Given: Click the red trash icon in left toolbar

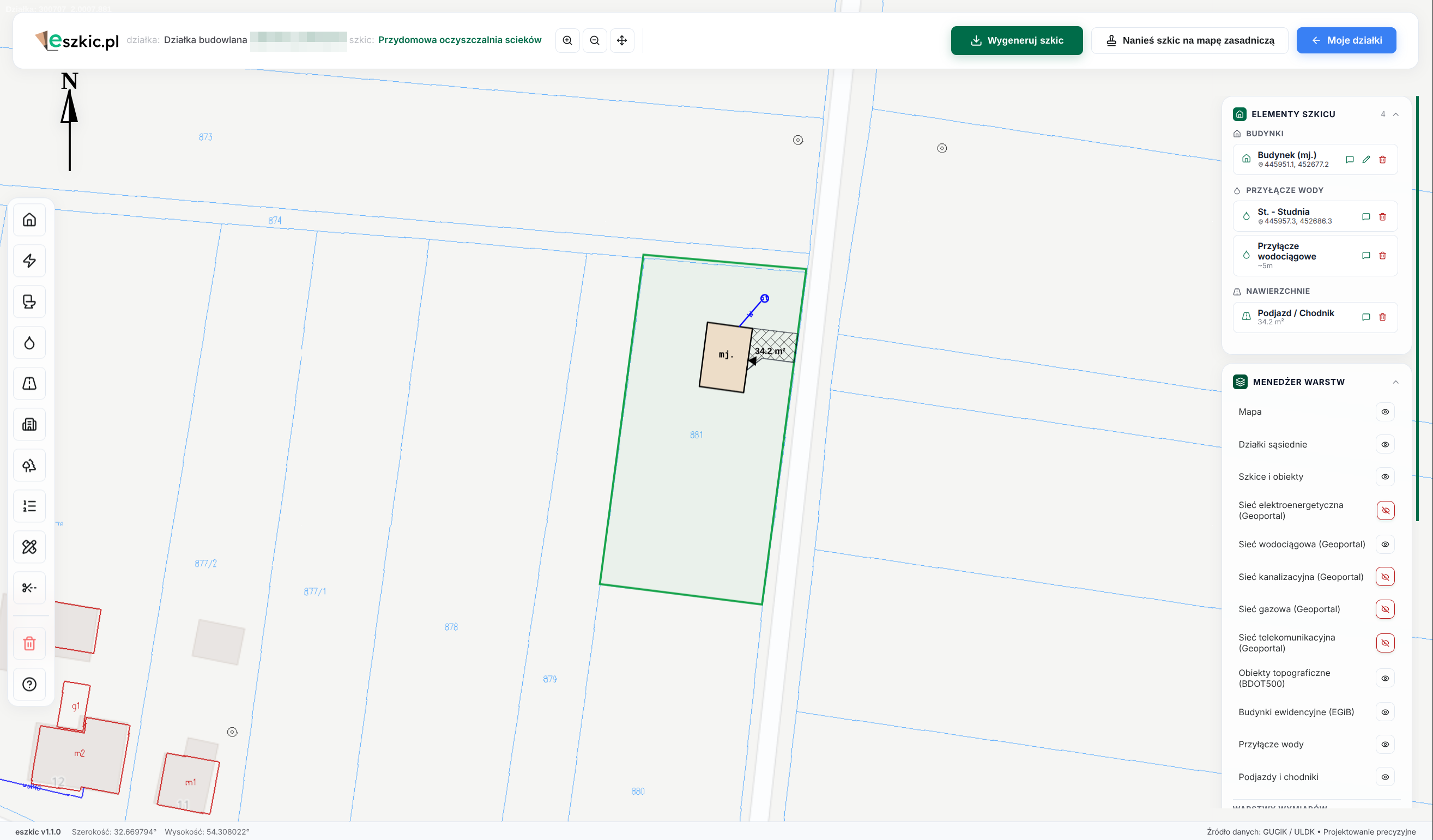Looking at the screenshot, I should pos(29,643).
